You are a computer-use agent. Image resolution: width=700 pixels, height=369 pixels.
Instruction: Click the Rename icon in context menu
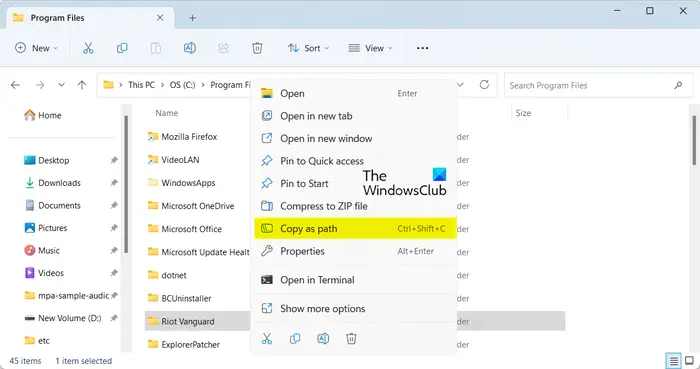click(x=323, y=339)
